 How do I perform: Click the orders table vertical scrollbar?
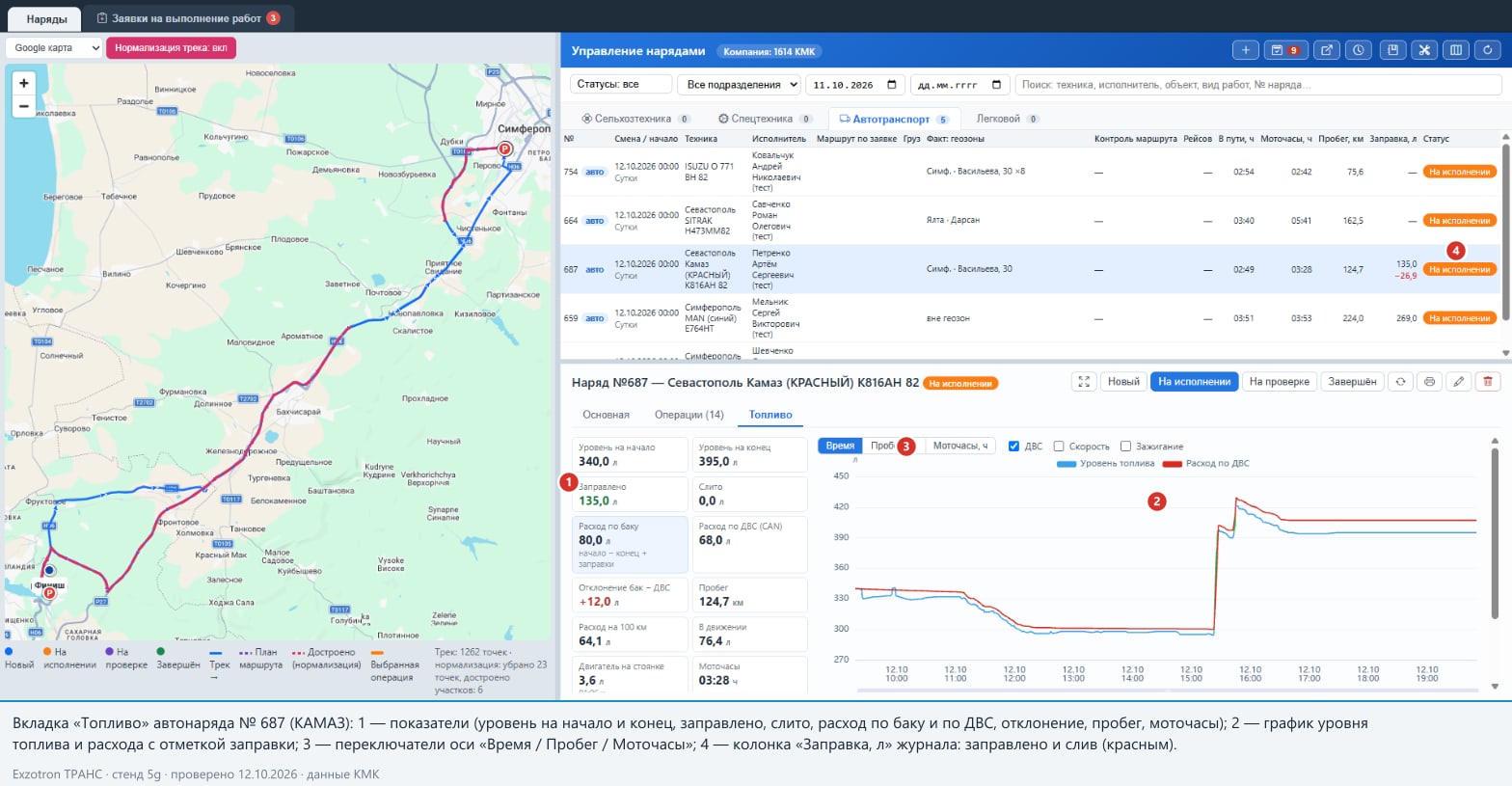tap(1506, 231)
